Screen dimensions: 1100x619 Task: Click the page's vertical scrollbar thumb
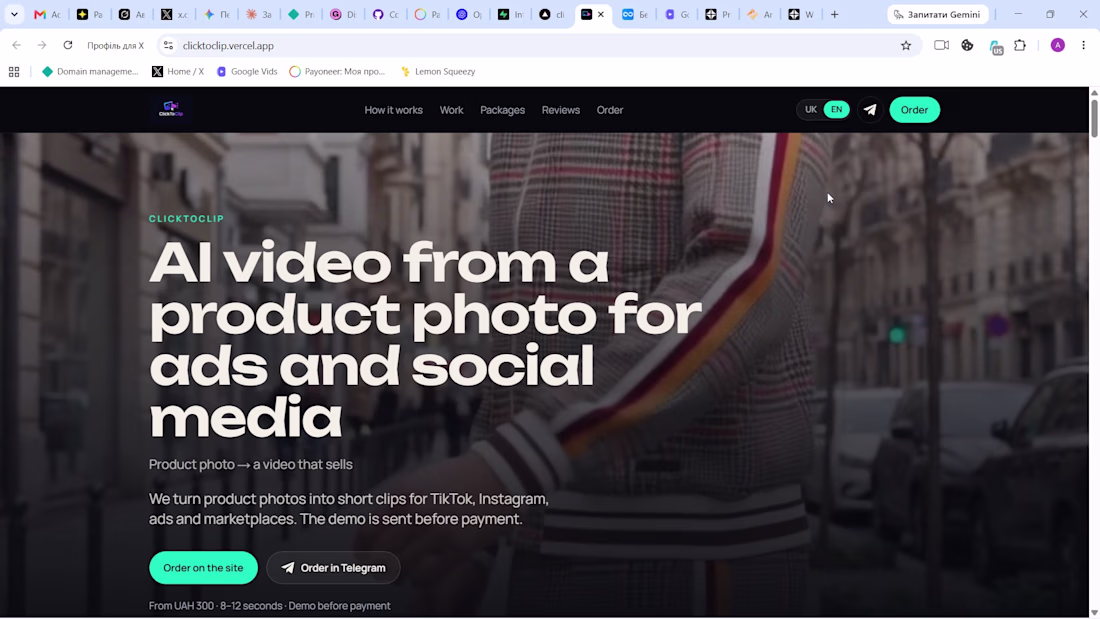coord(1094,118)
